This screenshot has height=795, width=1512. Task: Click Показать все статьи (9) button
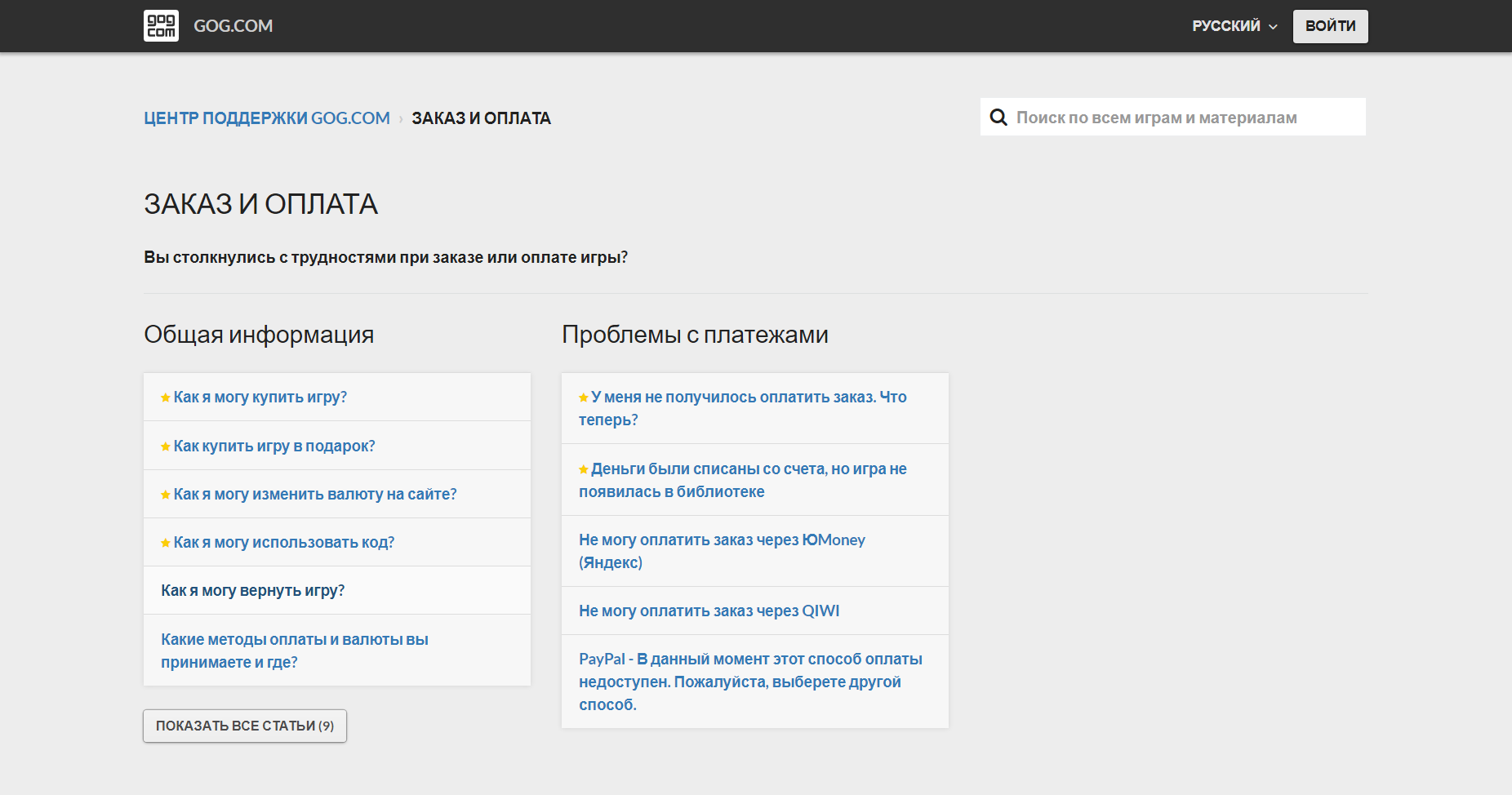tap(245, 726)
